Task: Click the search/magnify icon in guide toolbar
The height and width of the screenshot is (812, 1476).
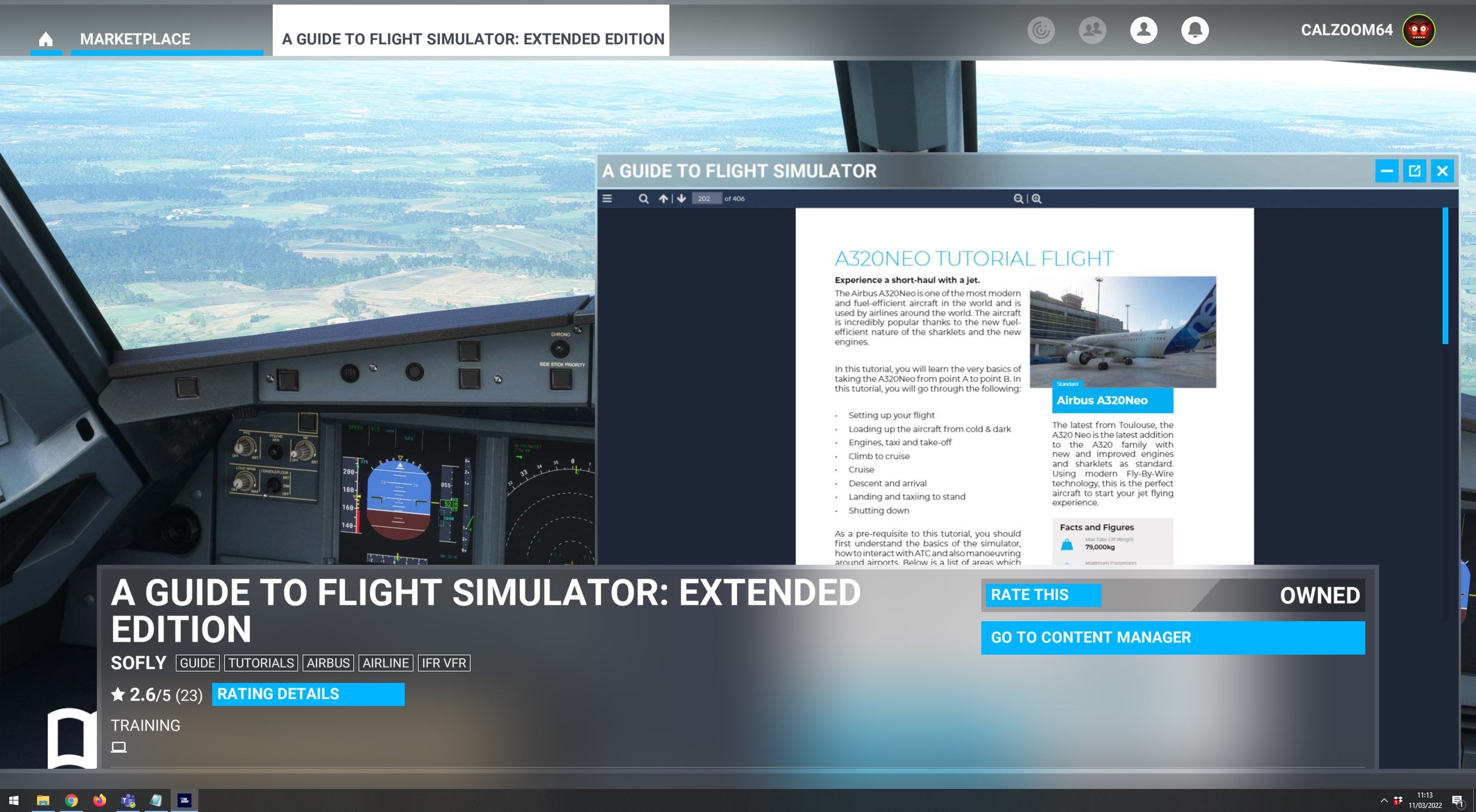Action: [x=643, y=198]
